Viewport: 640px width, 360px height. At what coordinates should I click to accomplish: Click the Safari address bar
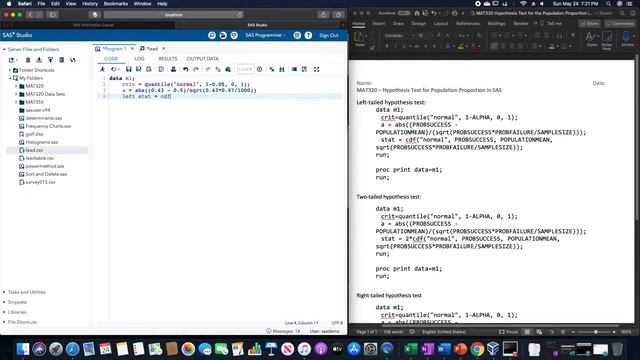tap(173, 15)
